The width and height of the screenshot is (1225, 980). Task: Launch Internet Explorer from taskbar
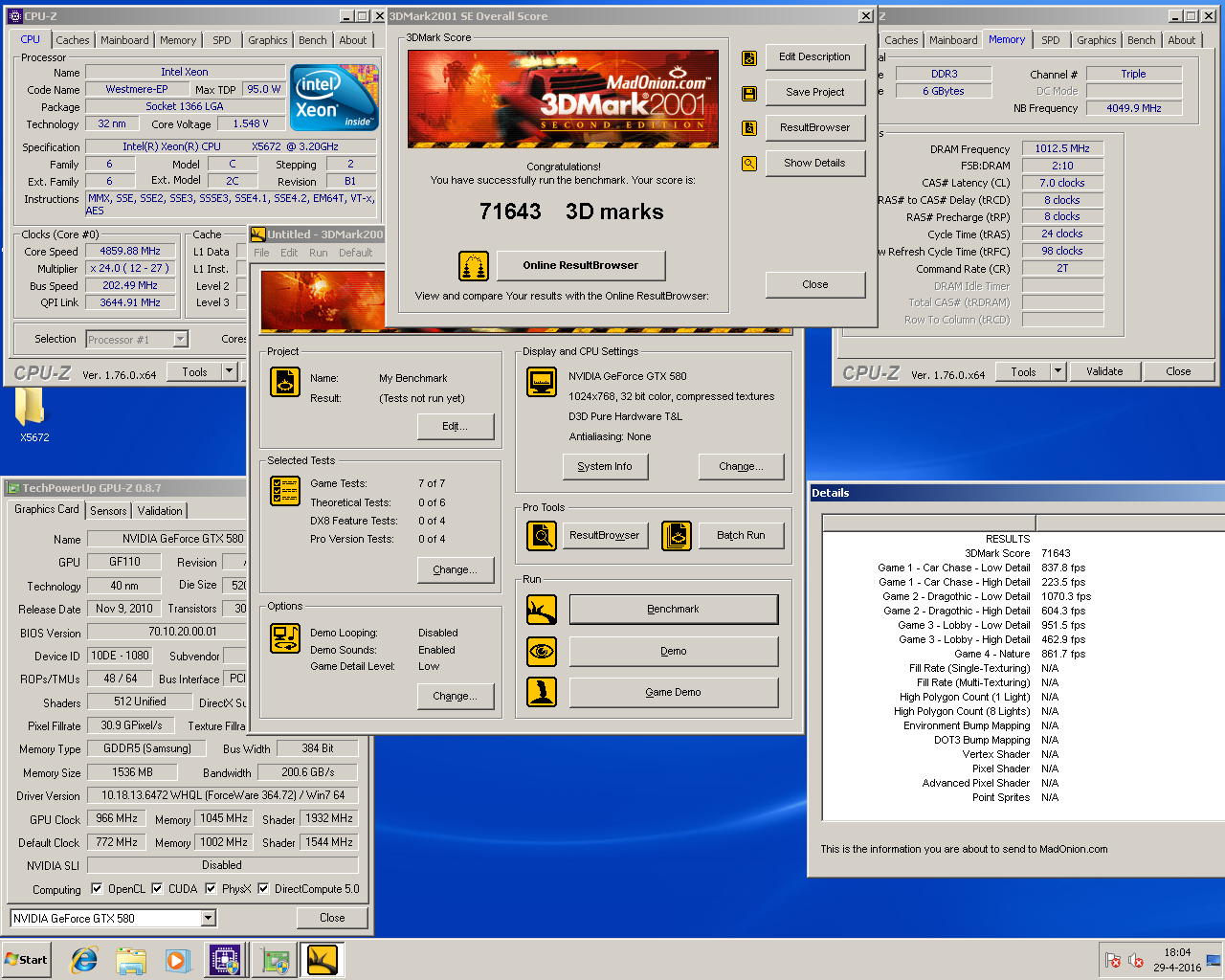(x=84, y=960)
